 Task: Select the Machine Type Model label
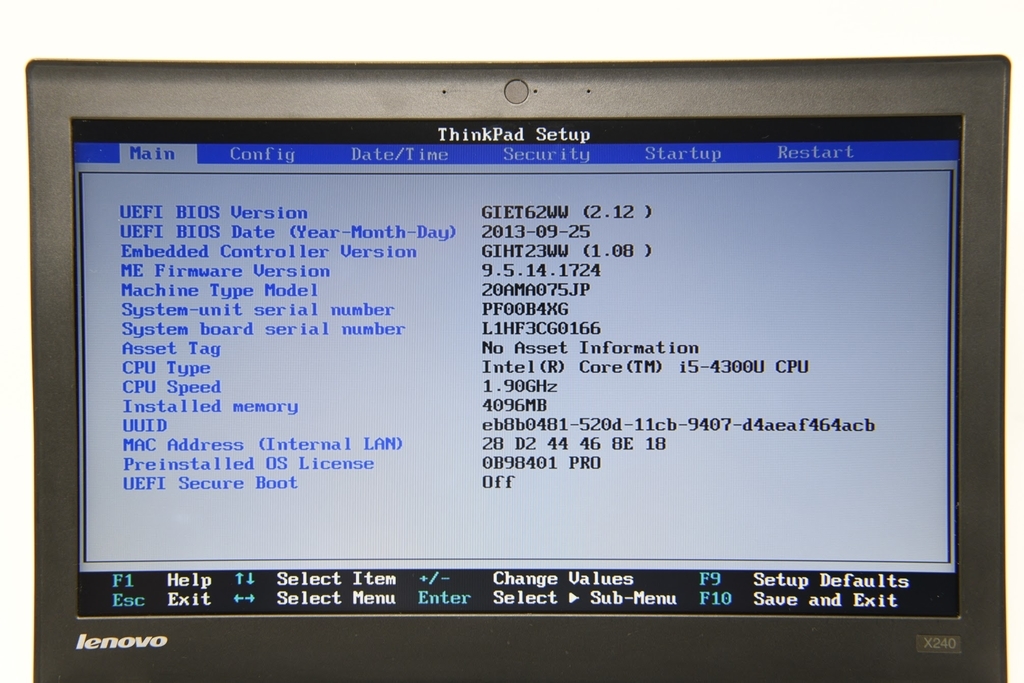point(219,291)
